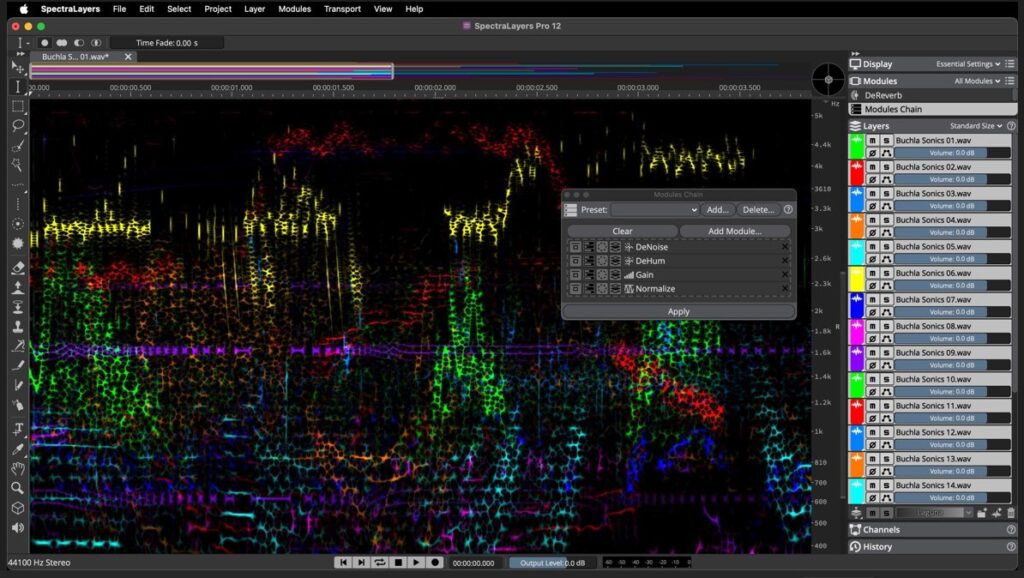Select the rectangular selection tool

[18, 106]
